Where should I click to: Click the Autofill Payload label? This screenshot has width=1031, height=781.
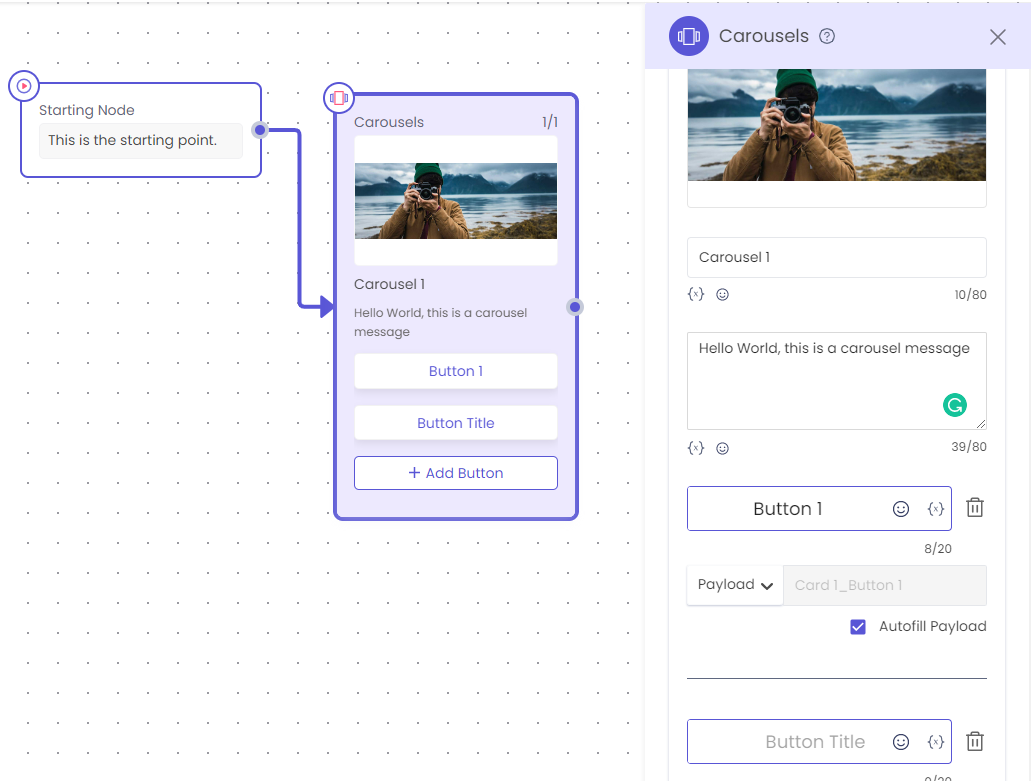pos(932,627)
